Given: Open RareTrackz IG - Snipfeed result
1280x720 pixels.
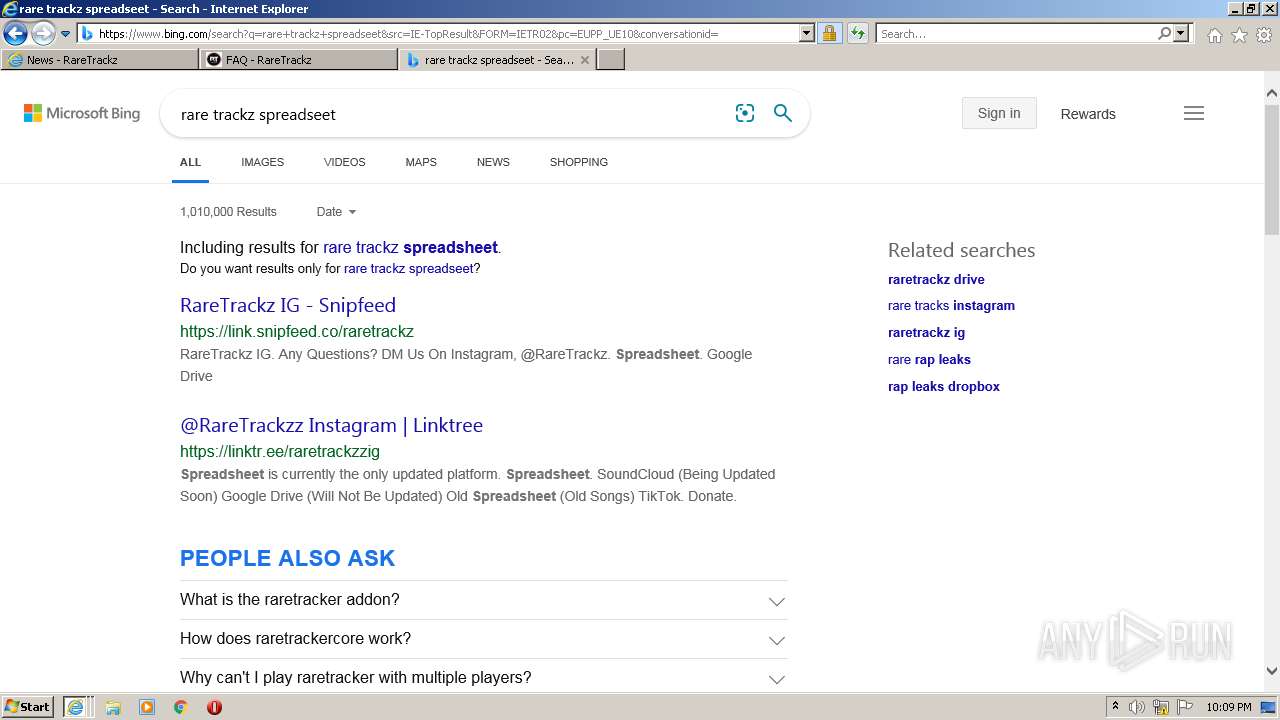Looking at the screenshot, I should [288, 305].
